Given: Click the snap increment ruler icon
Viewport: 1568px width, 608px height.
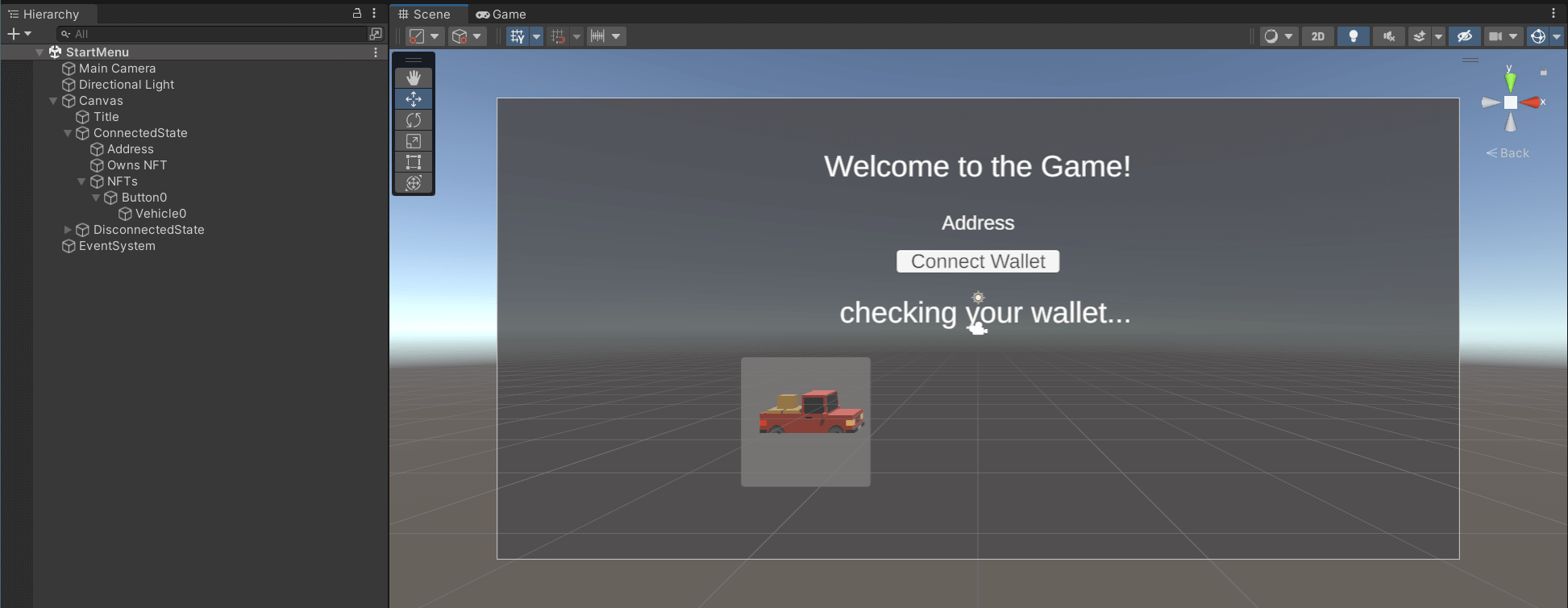Looking at the screenshot, I should (597, 36).
